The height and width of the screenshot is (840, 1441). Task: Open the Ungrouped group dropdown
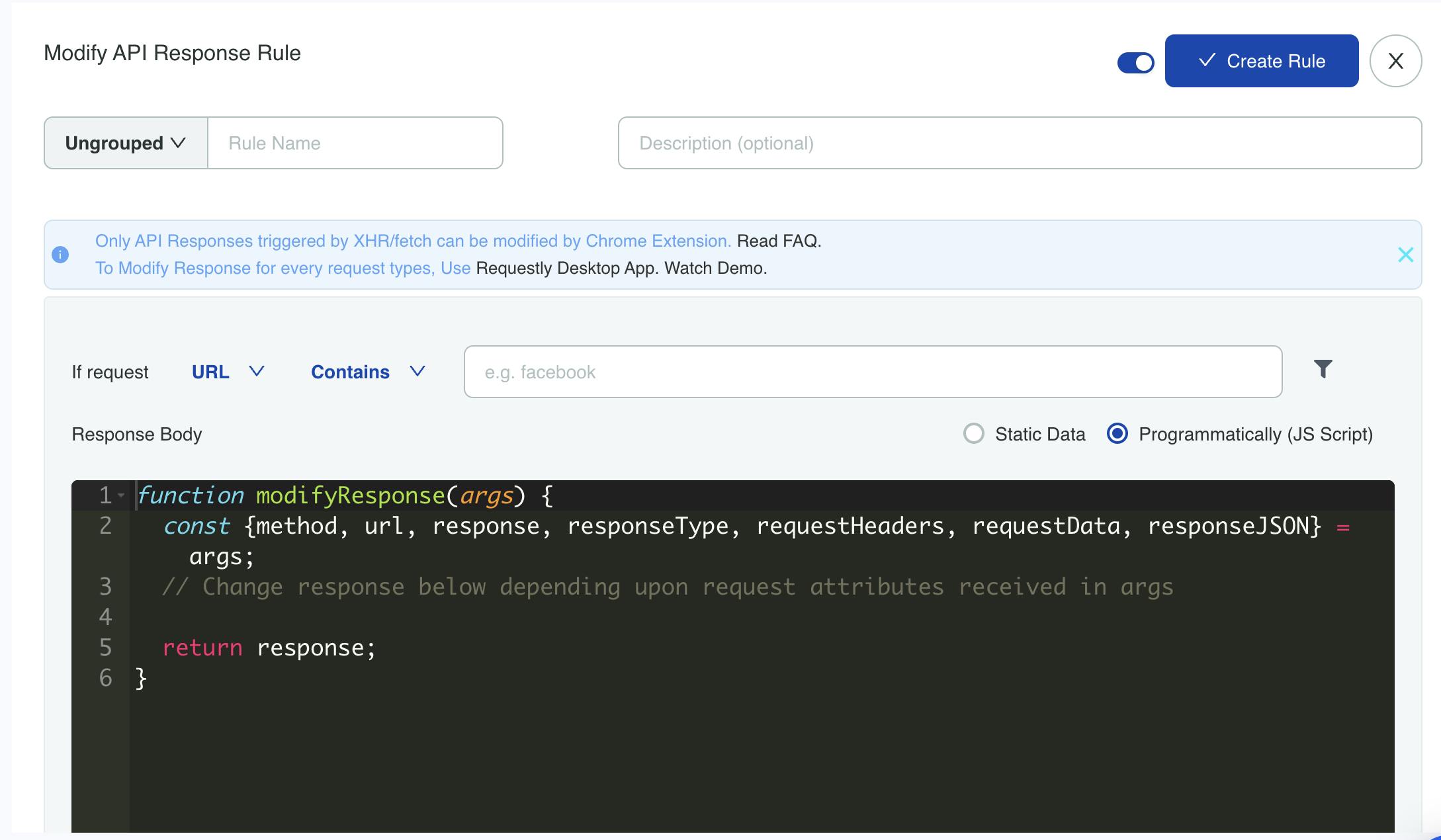[126, 143]
